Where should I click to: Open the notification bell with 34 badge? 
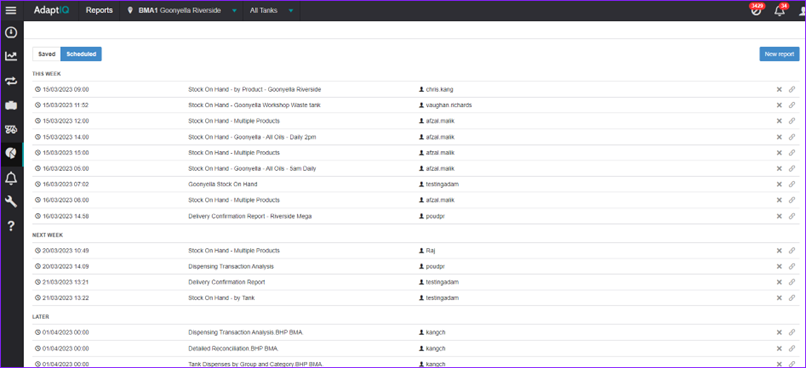click(x=780, y=10)
